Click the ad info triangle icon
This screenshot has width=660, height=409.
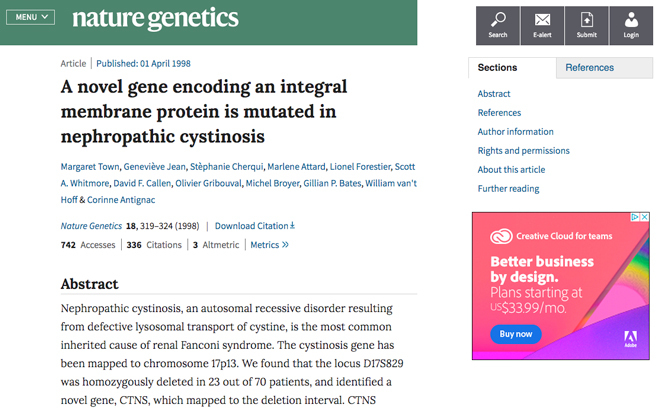(634, 217)
